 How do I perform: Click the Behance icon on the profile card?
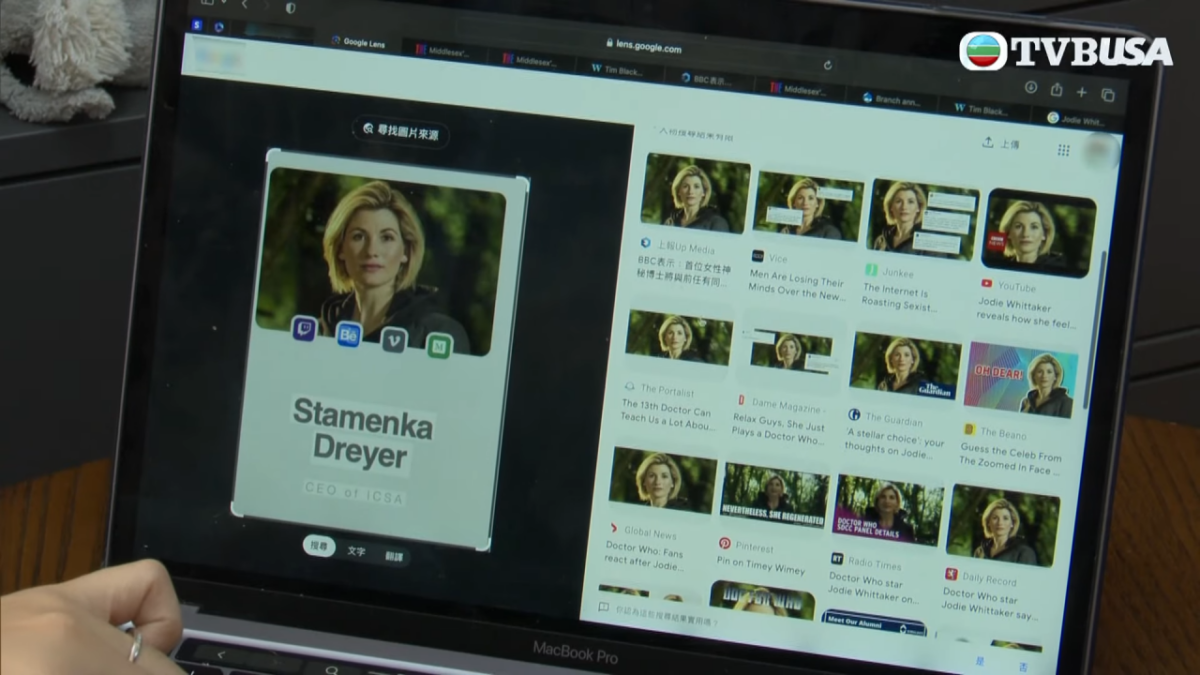[348, 335]
